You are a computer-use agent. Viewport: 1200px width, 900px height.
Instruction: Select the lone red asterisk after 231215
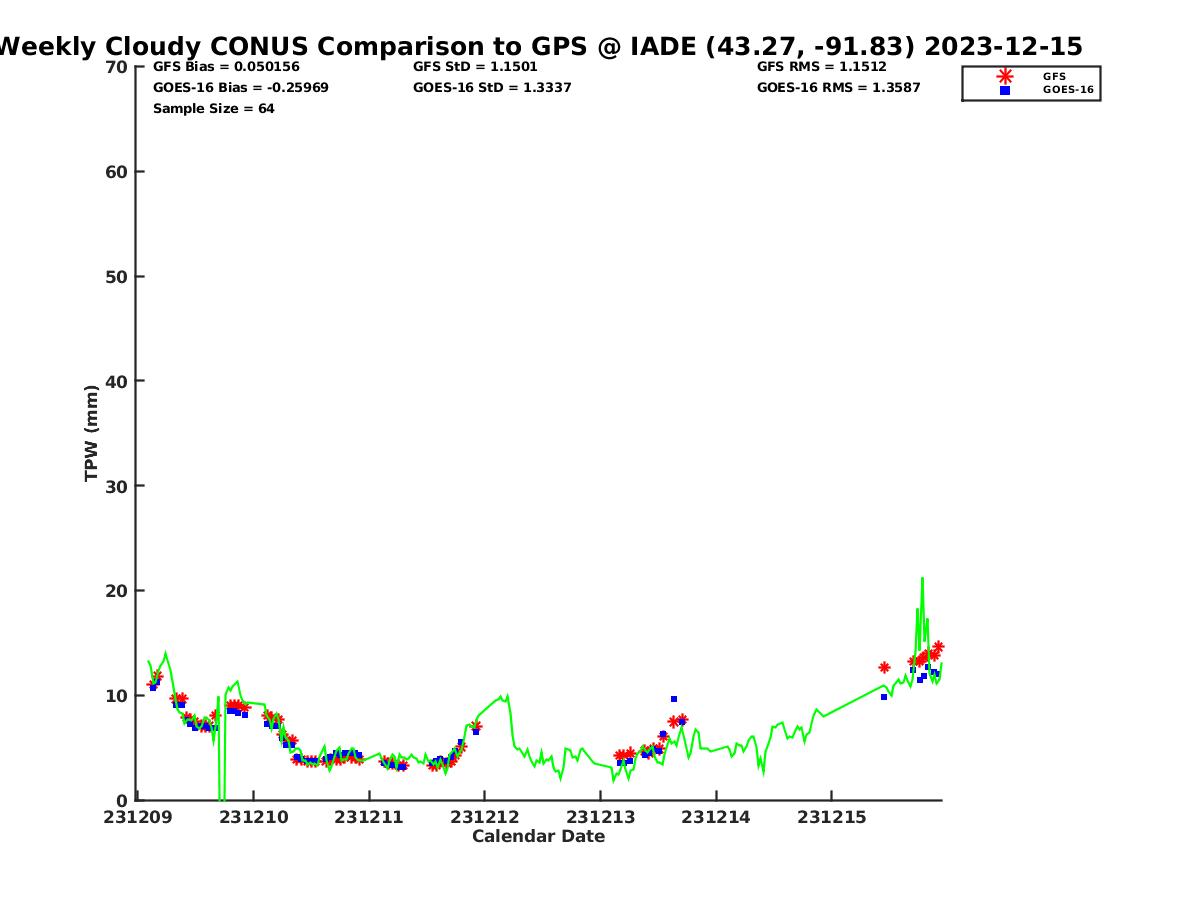pos(884,667)
